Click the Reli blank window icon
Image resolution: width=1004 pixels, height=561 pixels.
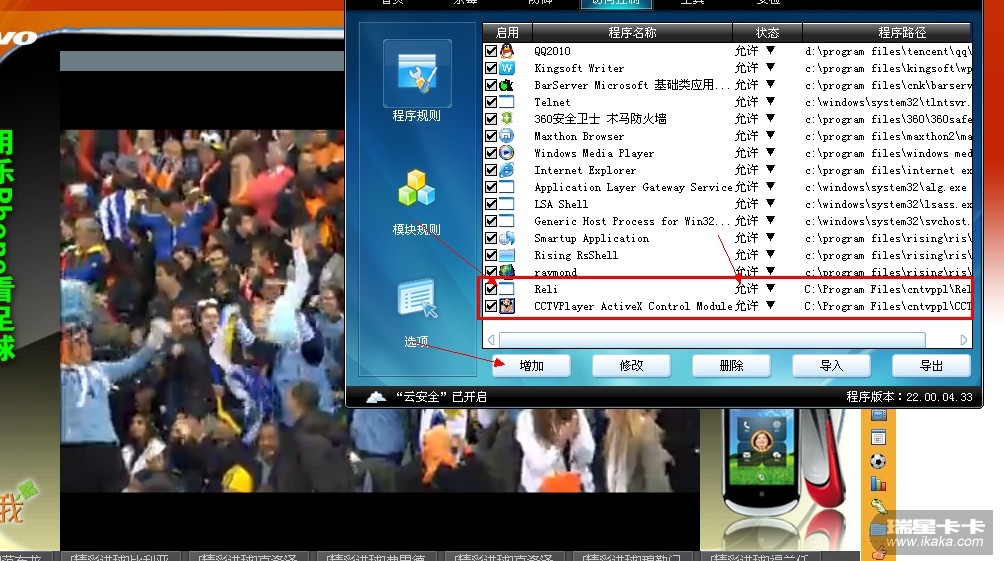(x=506, y=289)
